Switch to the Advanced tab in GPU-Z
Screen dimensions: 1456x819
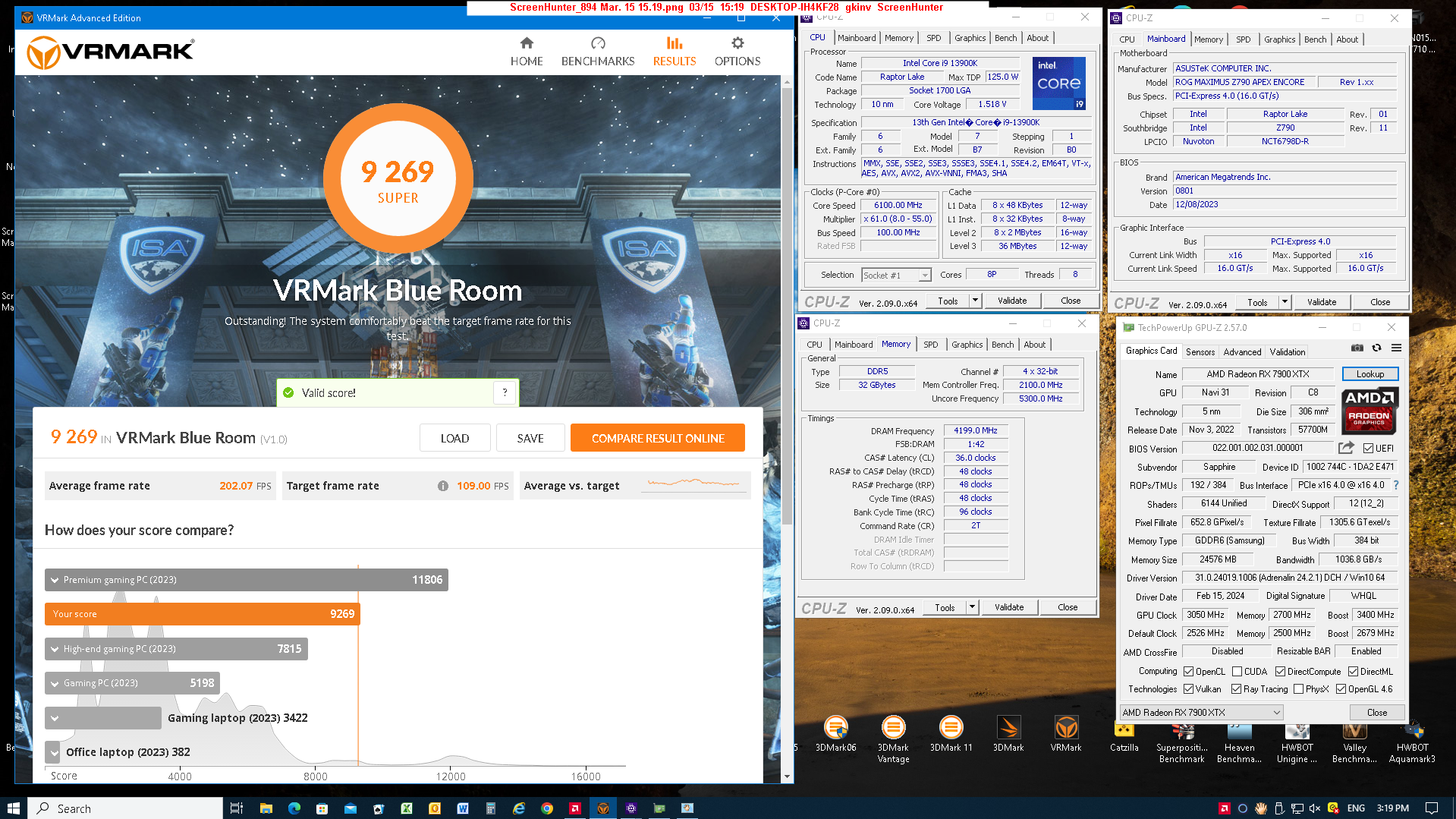[1242, 351]
